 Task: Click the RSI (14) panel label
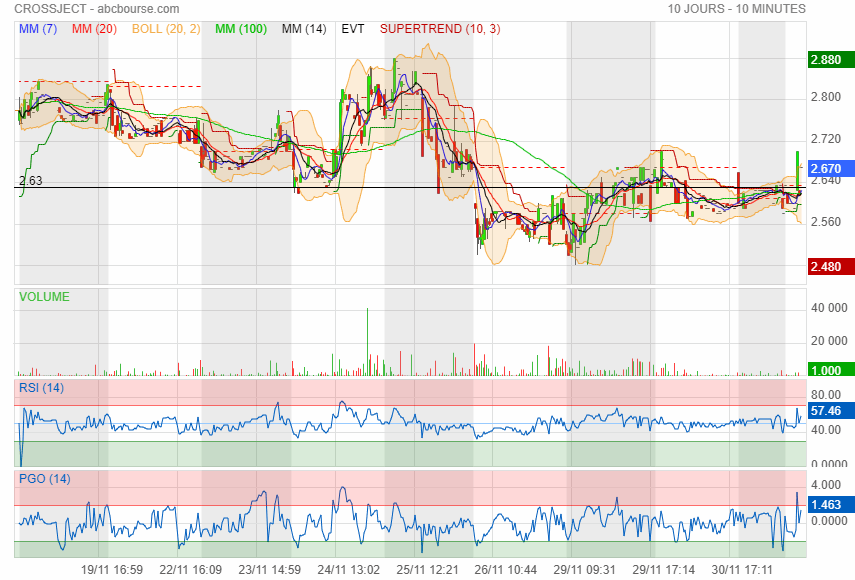point(41,388)
